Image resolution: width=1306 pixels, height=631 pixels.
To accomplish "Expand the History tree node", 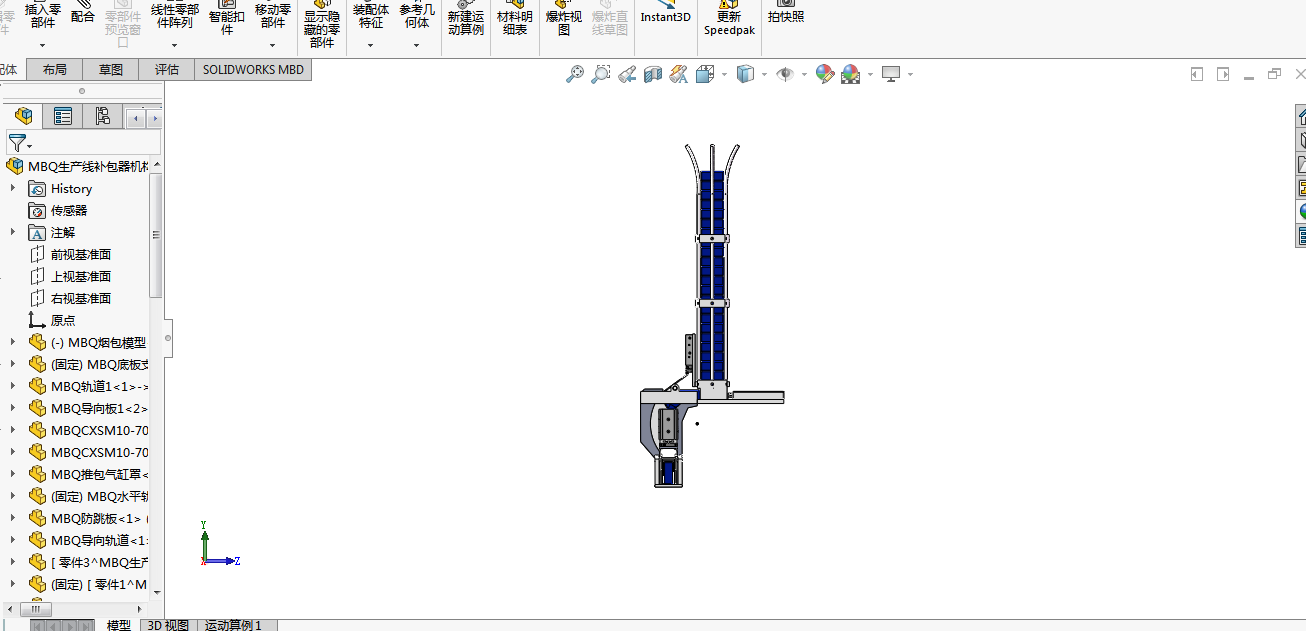I will click(12, 188).
